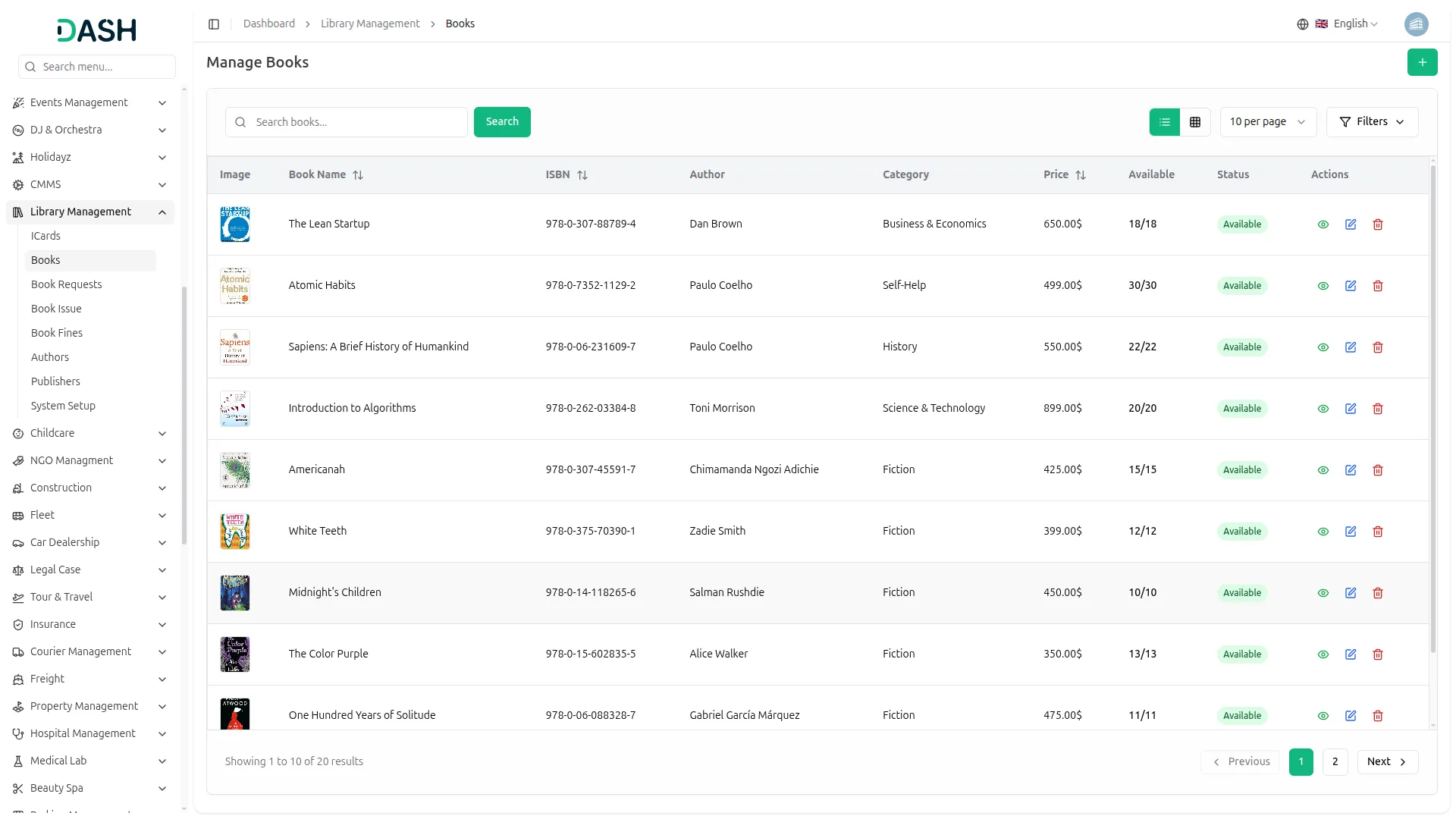View Introduction to Algorithms with eye icon

[1323, 409]
